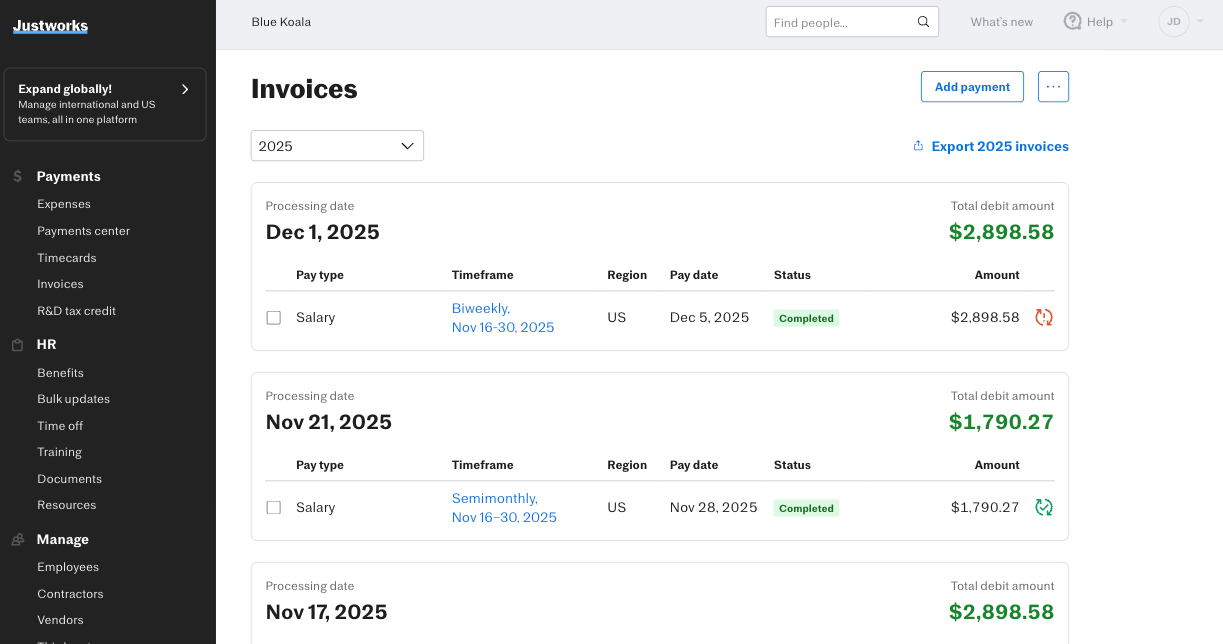Click the JD user avatar
The height and width of the screenshot is (644, 1223).
point(1173,21)
